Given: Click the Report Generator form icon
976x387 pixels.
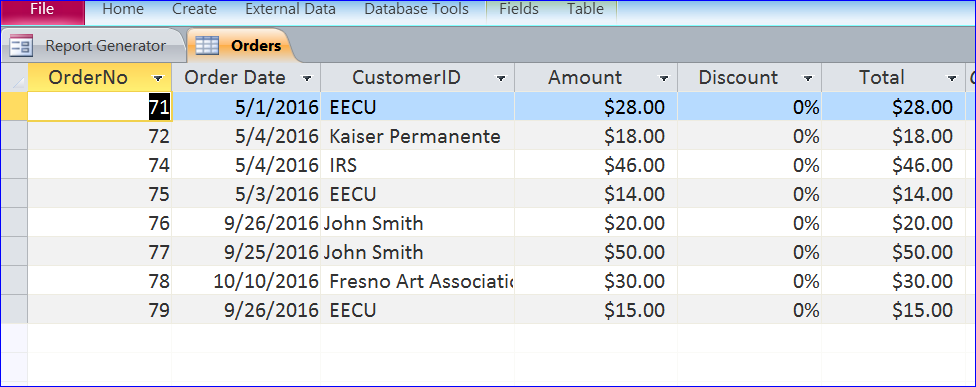Looking at the screenshot, I should pyautogui.click(x=21, y=45).
